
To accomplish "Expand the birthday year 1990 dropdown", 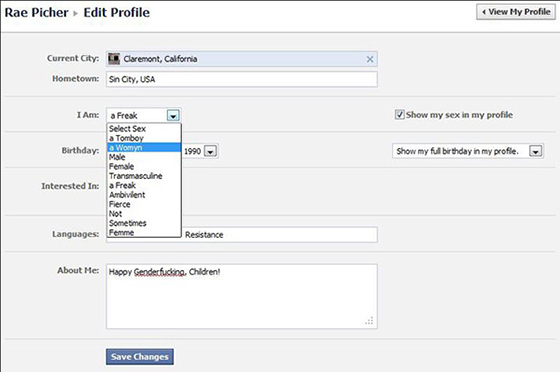I will pyautogui.click(x=210, y=151).
